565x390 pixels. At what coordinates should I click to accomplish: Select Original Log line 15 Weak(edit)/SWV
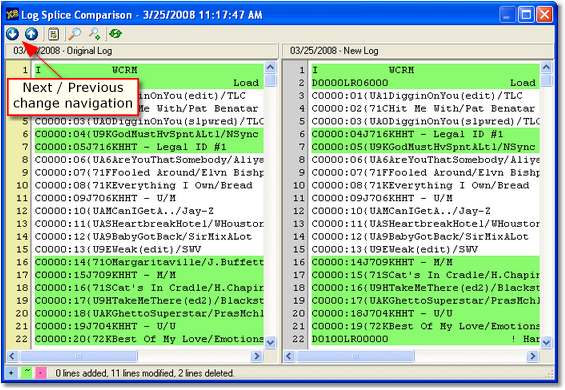pos(149,249)
